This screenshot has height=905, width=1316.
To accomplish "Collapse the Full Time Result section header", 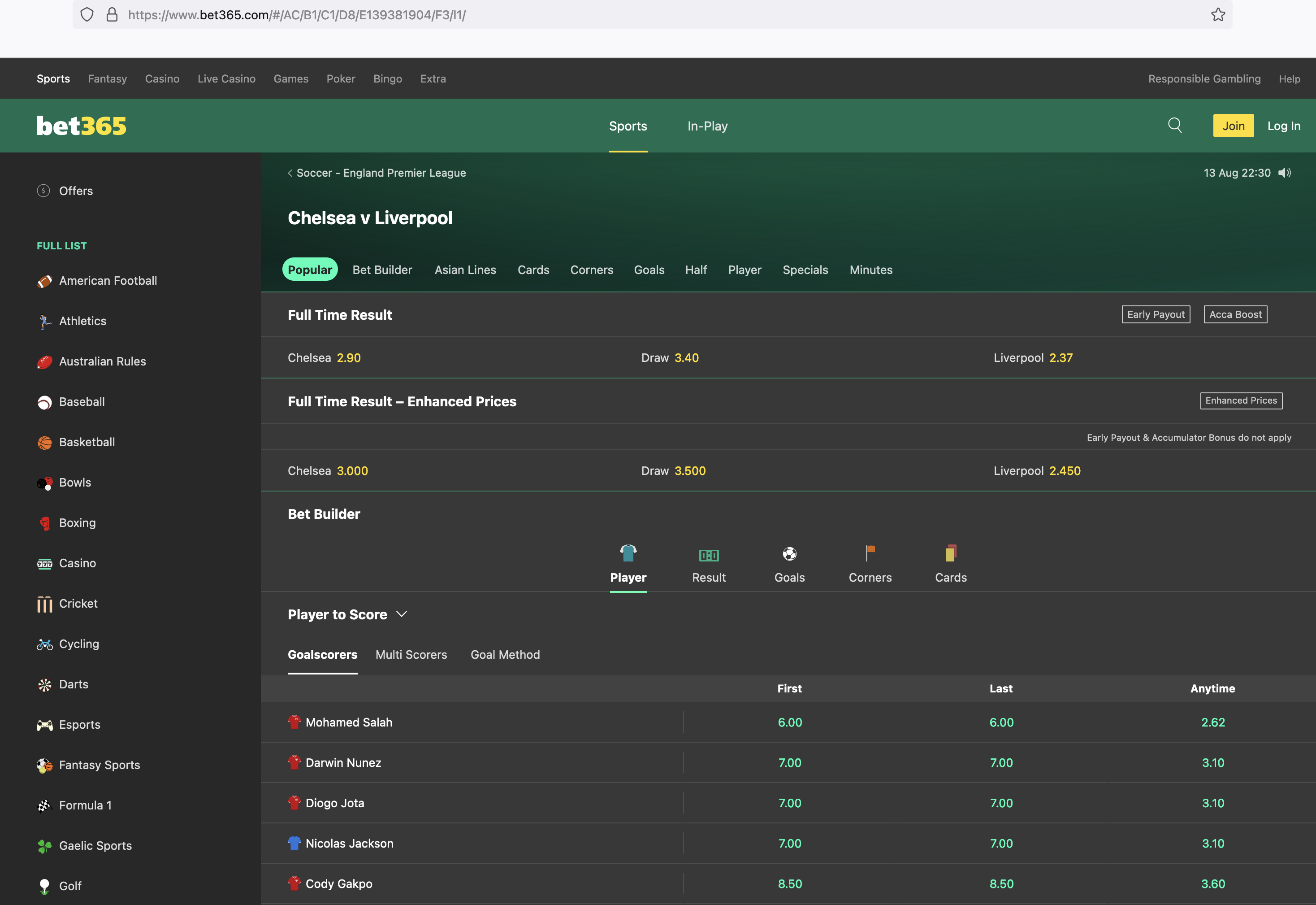I will point(340,315).
